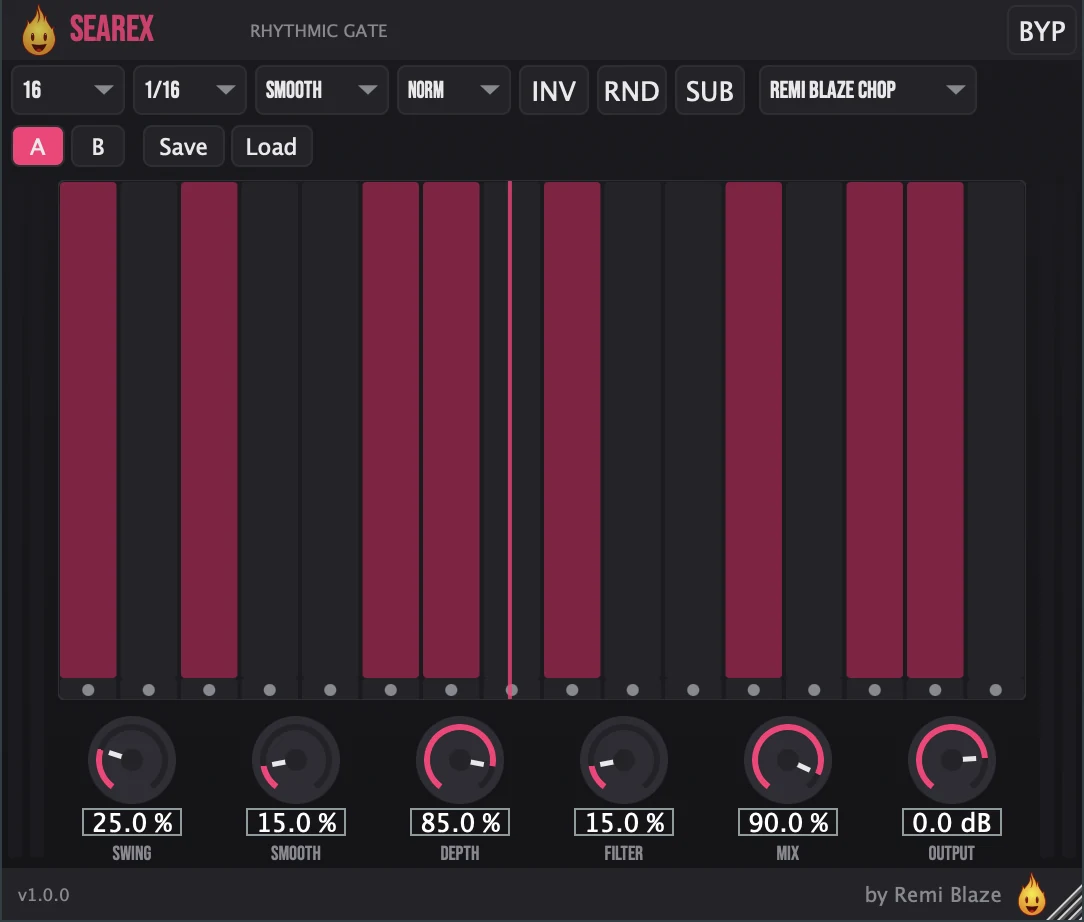Click the dot under gate step 11
Viewport: 1084px width, 922px height.
point(693,690)
